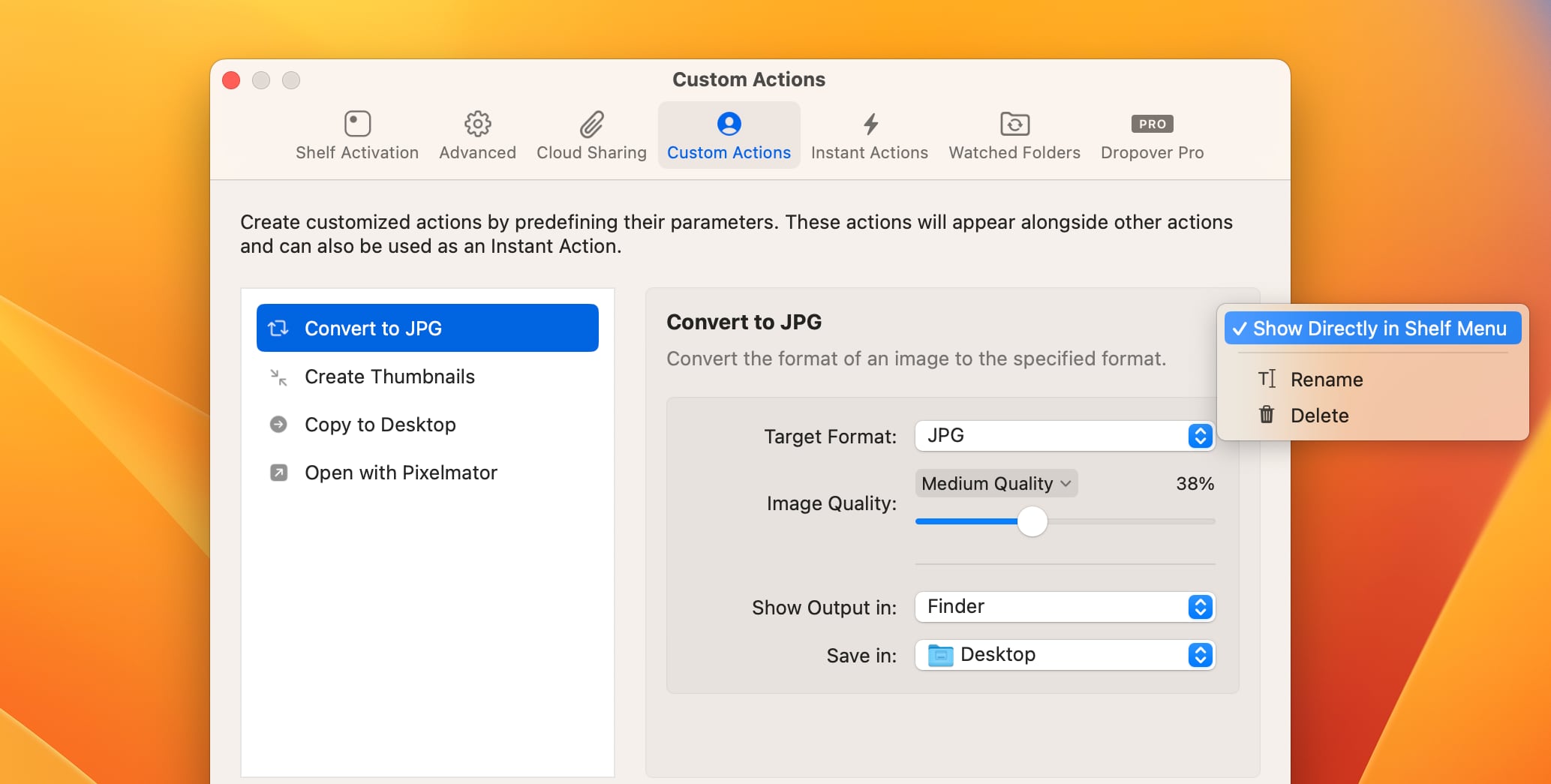1551x784 pixels.
Task: Choose Rename from the context menu
Action: point(1326,380)
